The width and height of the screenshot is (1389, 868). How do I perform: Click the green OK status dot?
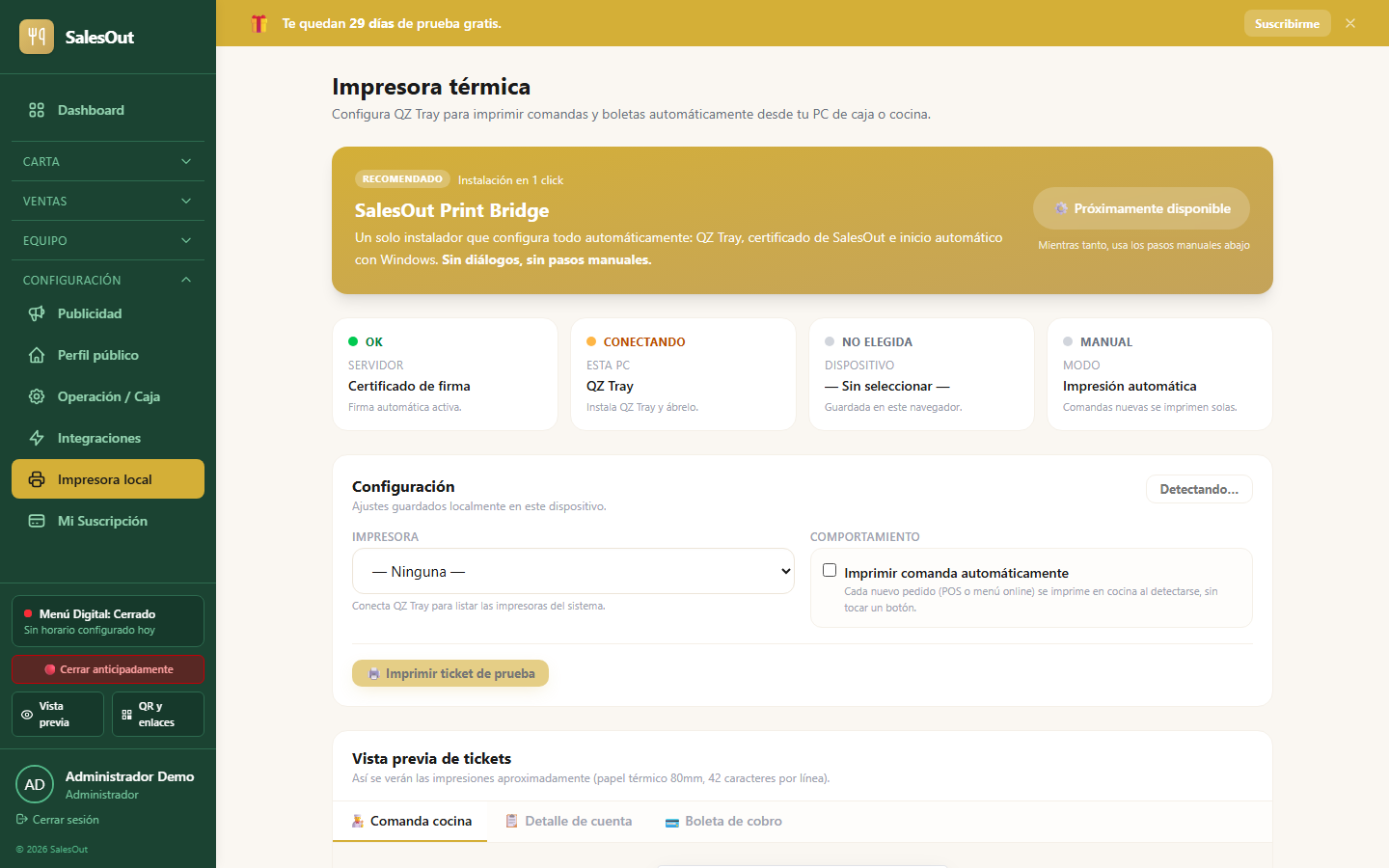(353, 341)
